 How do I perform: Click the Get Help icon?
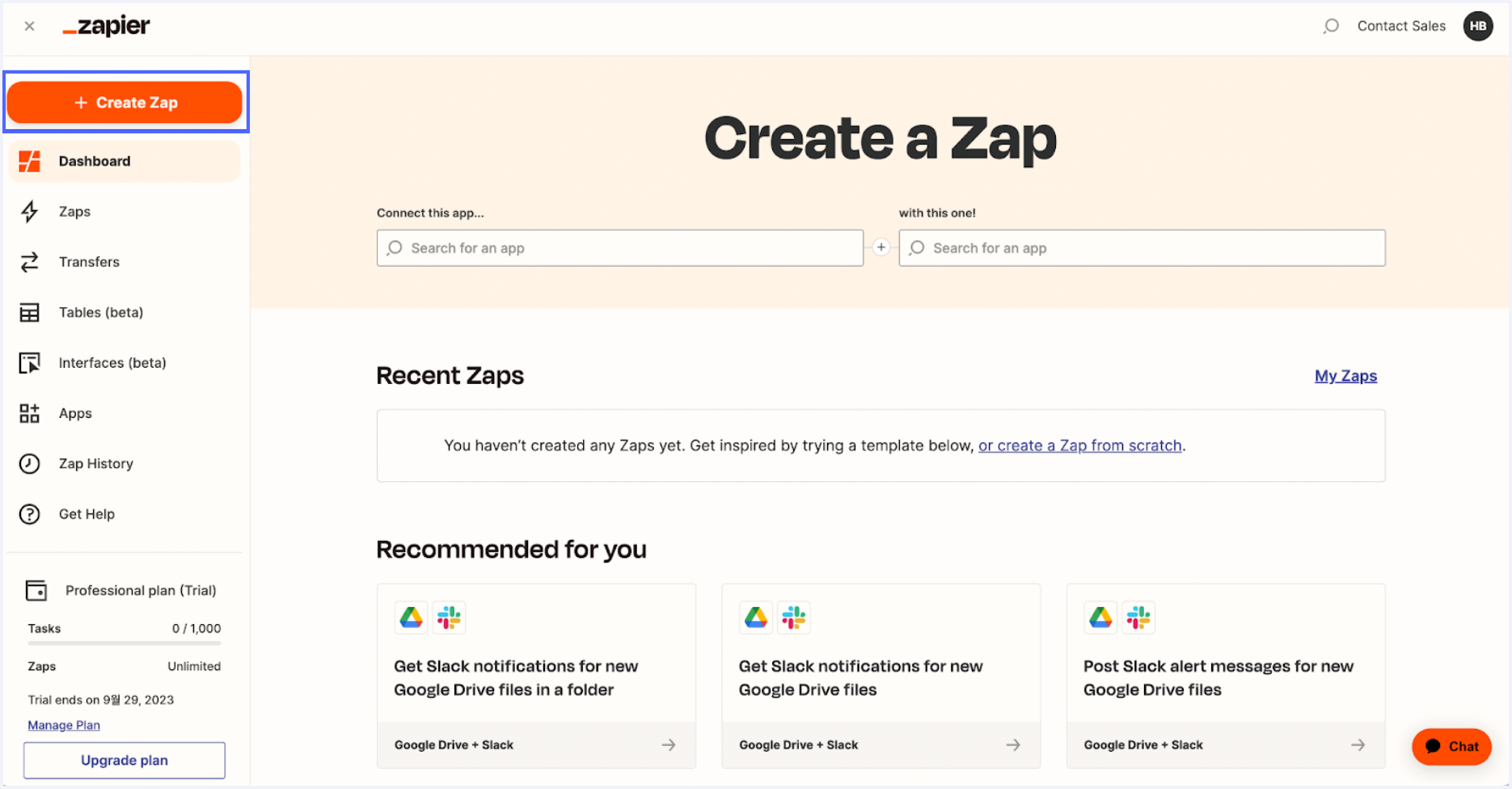[x=29, y=513]
